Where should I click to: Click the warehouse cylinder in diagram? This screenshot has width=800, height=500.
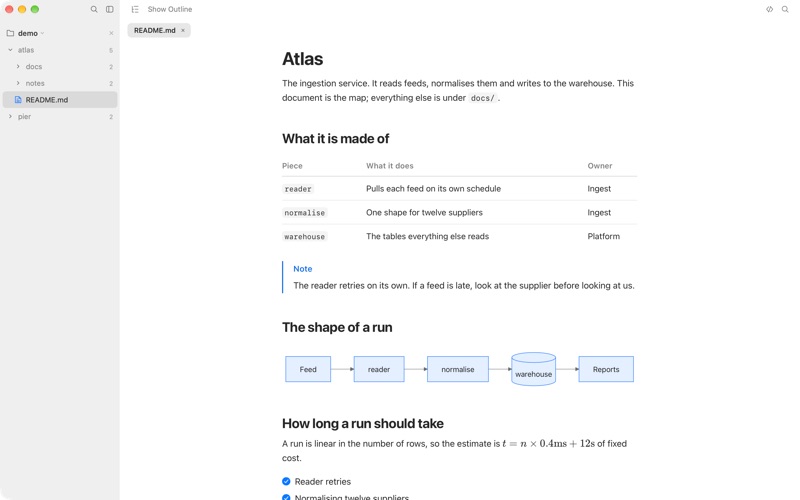click(x=534, y=369)
